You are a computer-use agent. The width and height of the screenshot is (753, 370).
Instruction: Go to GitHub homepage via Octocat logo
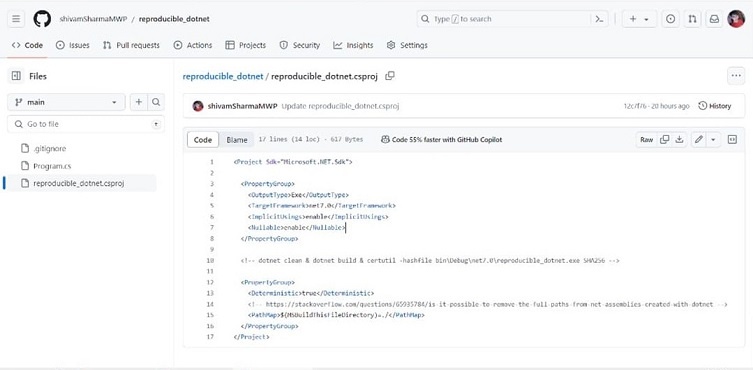pos(42,19)
